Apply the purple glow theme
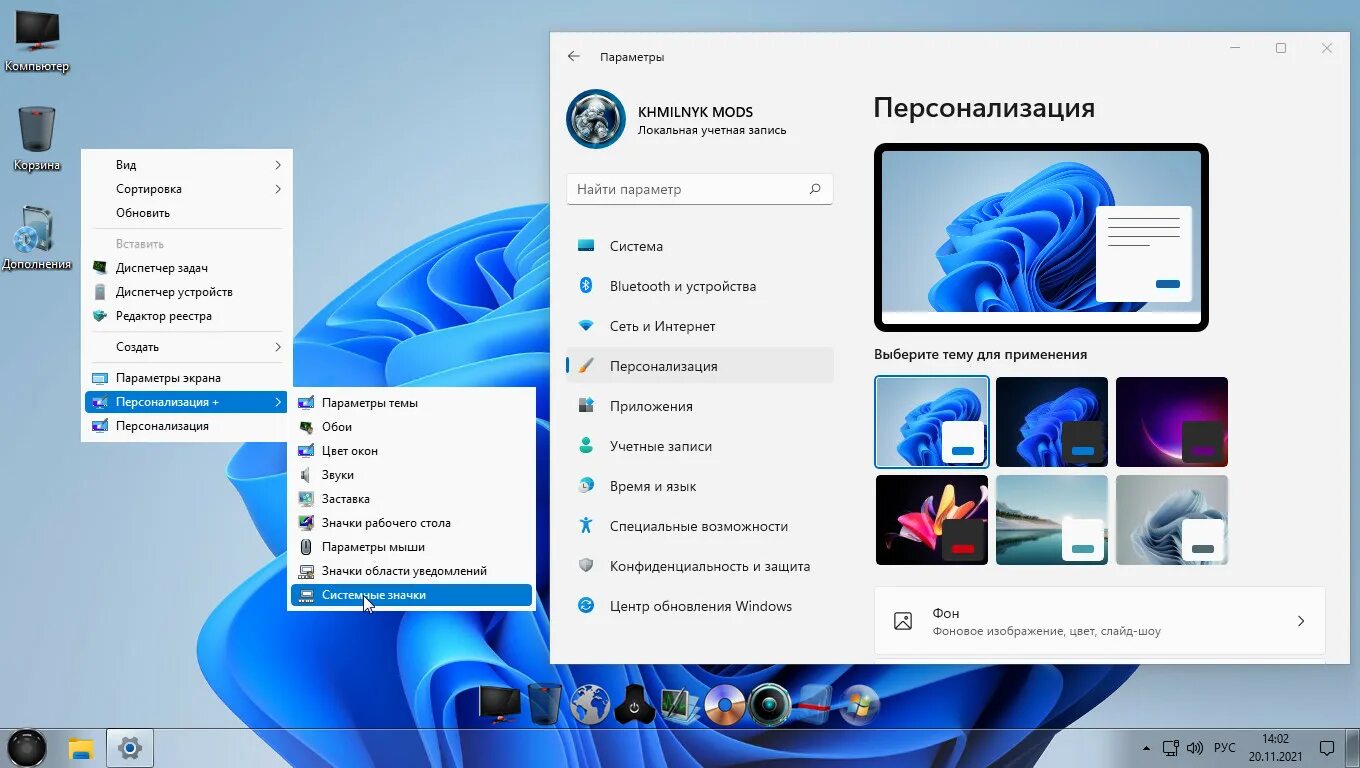Screen dimensions: 1360x768 point(1172,422)
